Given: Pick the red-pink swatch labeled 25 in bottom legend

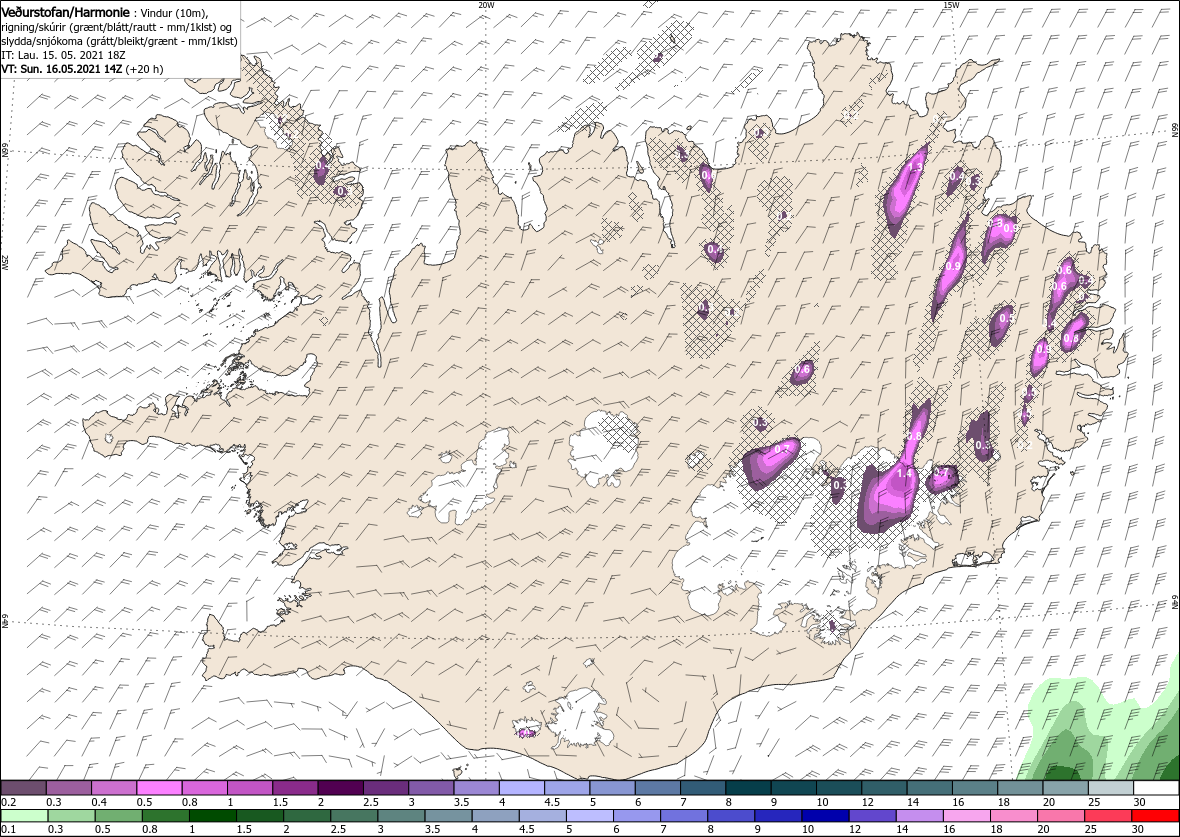Looking at the screenshot, I should (1109, 816).
